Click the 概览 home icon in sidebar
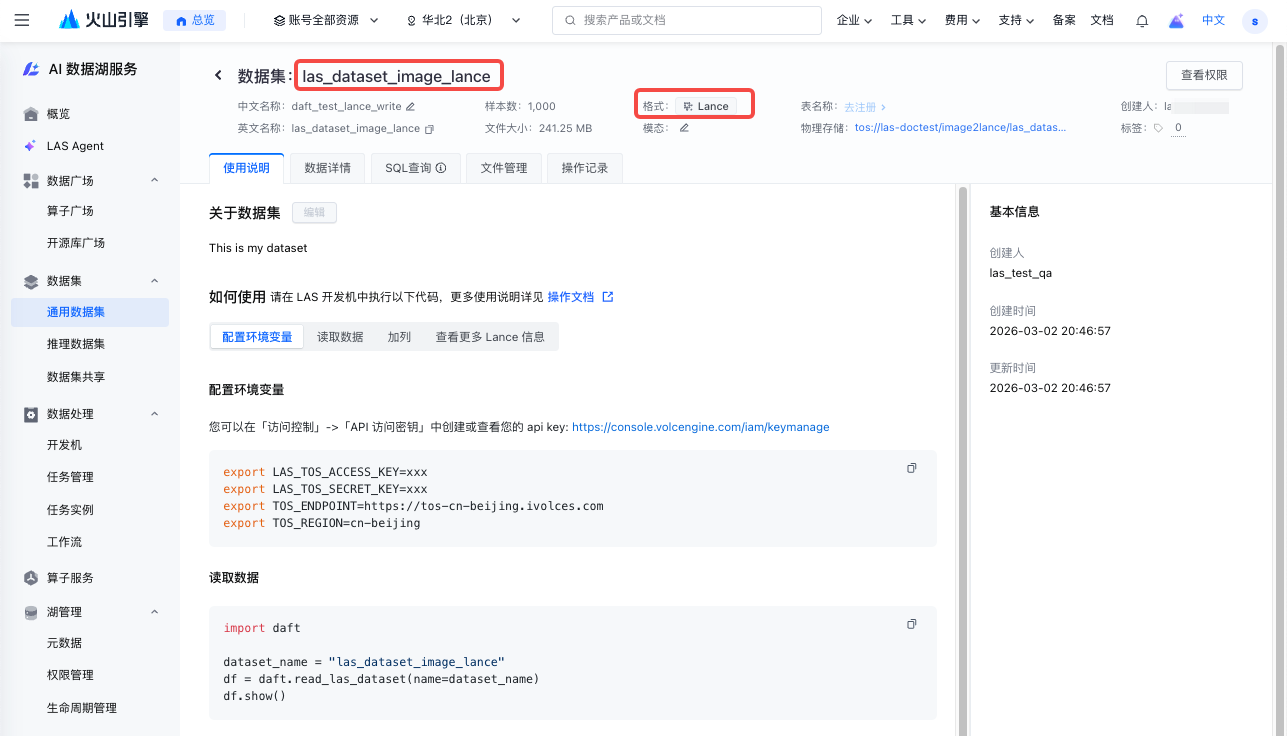The height and width of the screenshot is (736, 1287). click(x=31, y=114)
